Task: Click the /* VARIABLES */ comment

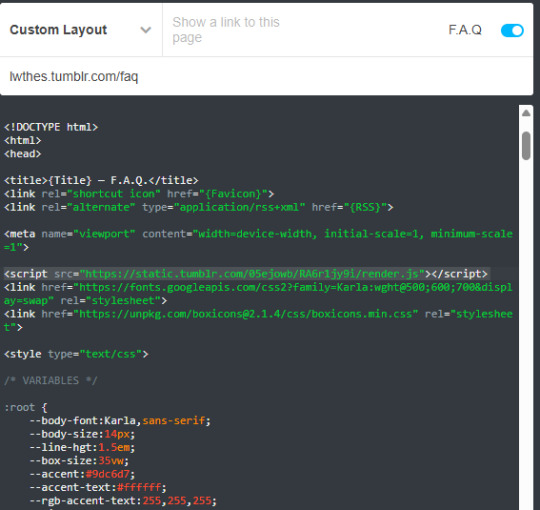Action: point(51,381)
